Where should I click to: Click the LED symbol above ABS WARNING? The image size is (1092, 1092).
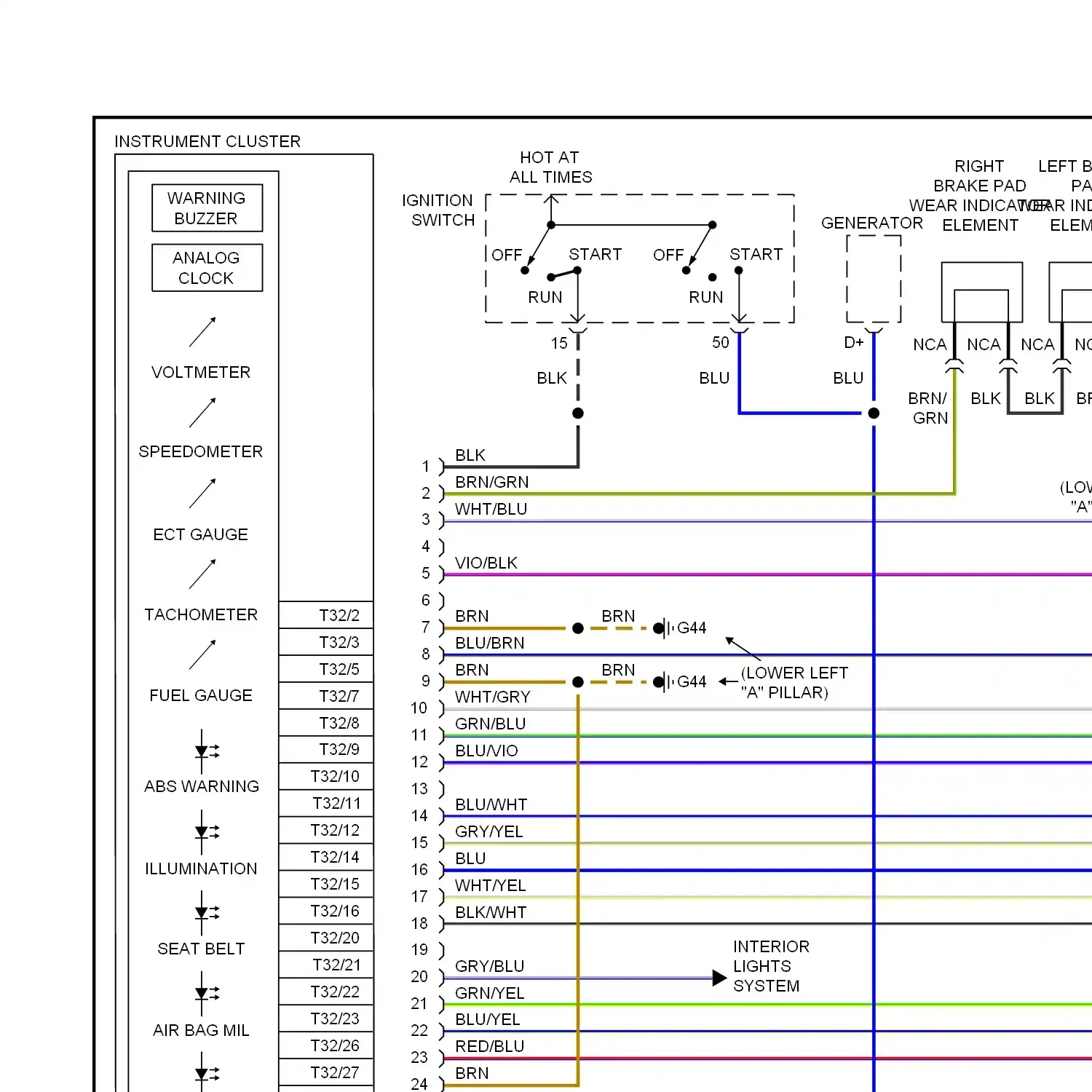point(207,751)
